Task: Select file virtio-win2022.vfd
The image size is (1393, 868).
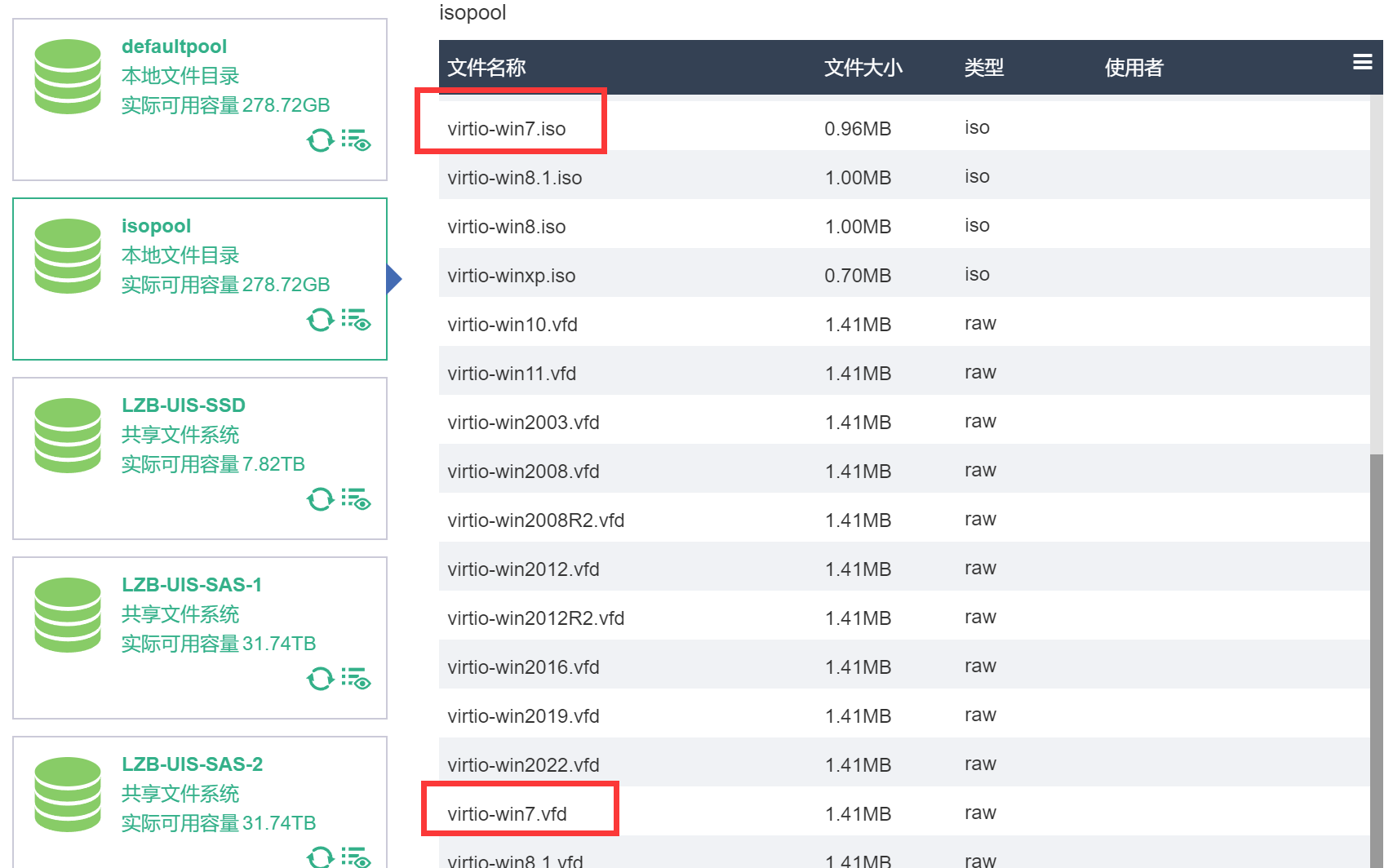Action: coord(523,765)
